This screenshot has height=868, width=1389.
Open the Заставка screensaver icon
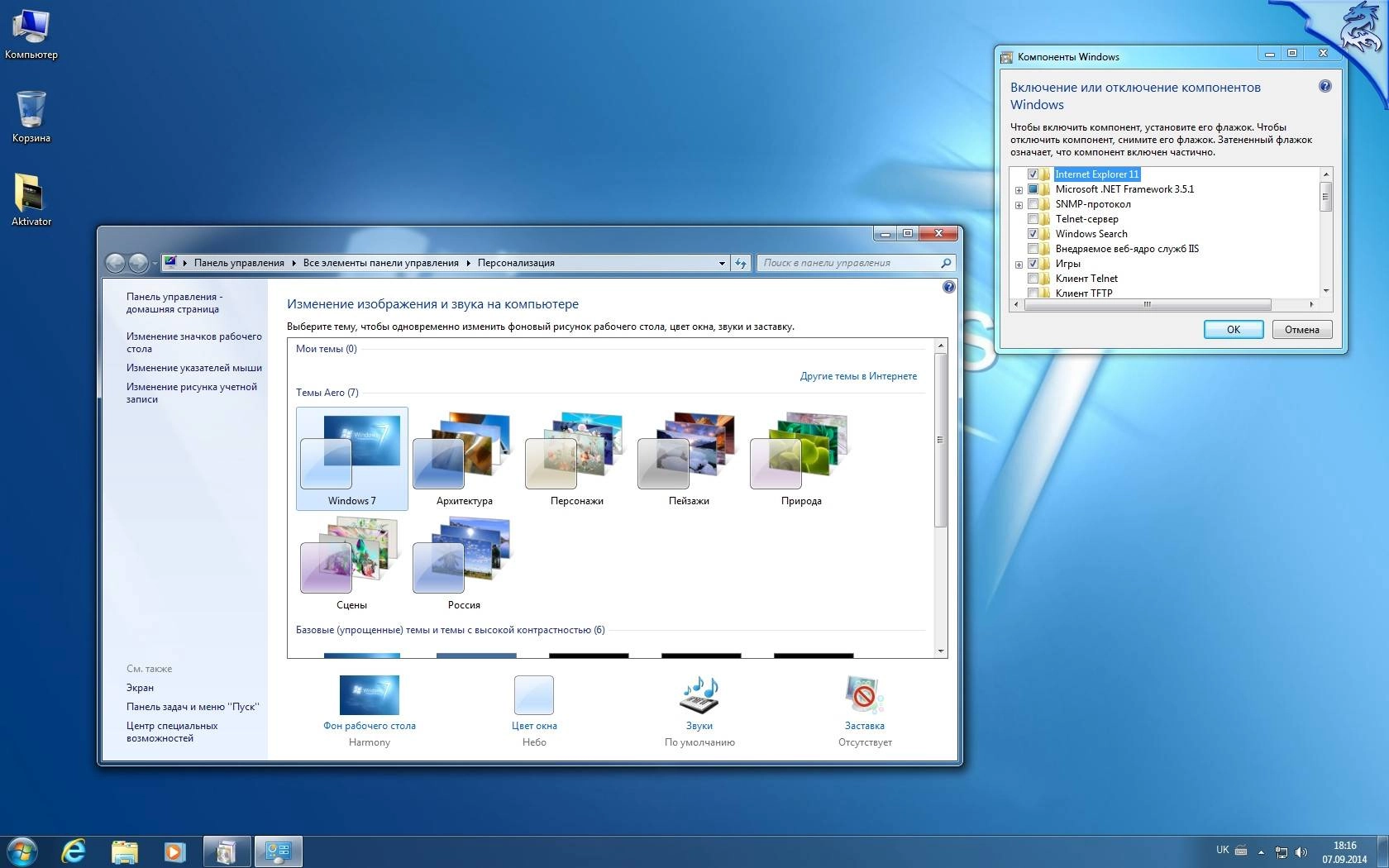(x=865, y=694)
